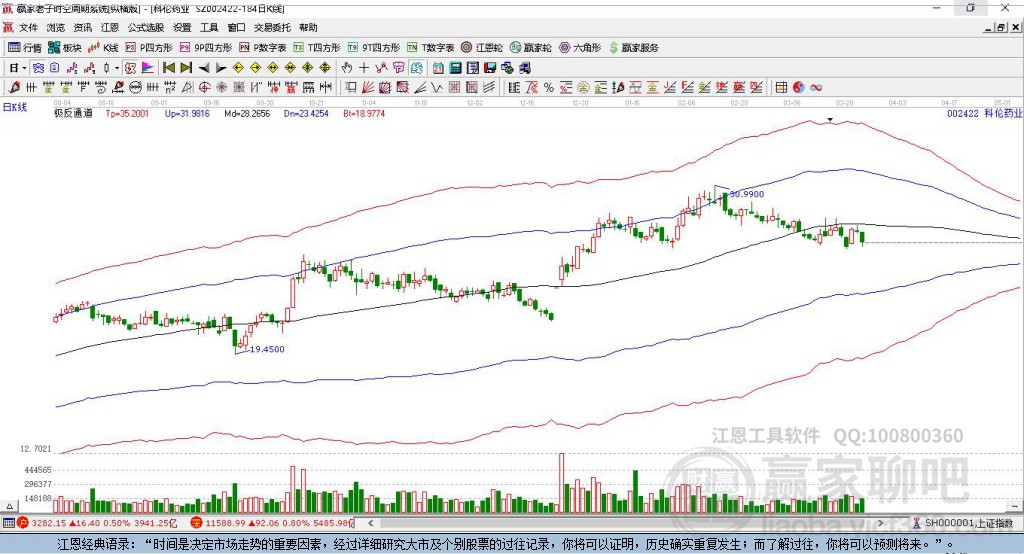Open the 窗口 menu
This screenshot has height=554, width=1024.
click(236, 27)
